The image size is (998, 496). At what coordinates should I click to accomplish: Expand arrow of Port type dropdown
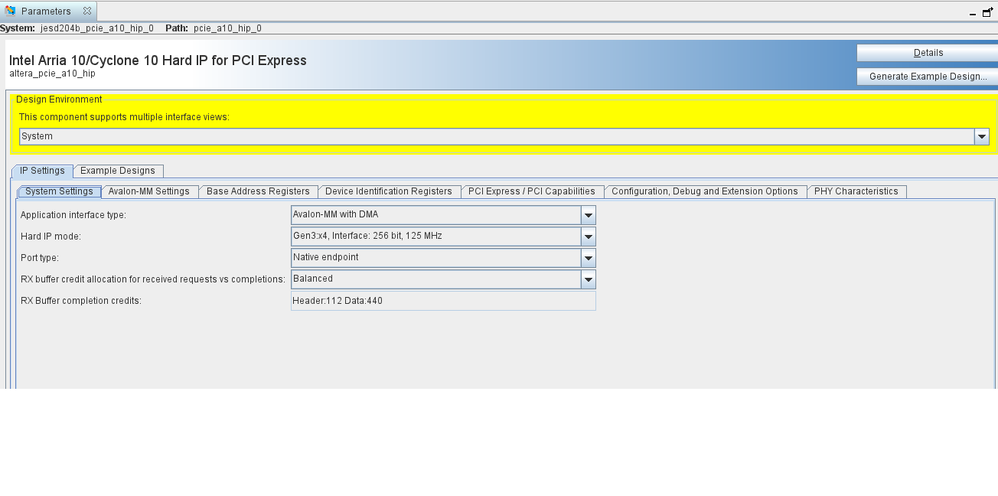point(588,258)
